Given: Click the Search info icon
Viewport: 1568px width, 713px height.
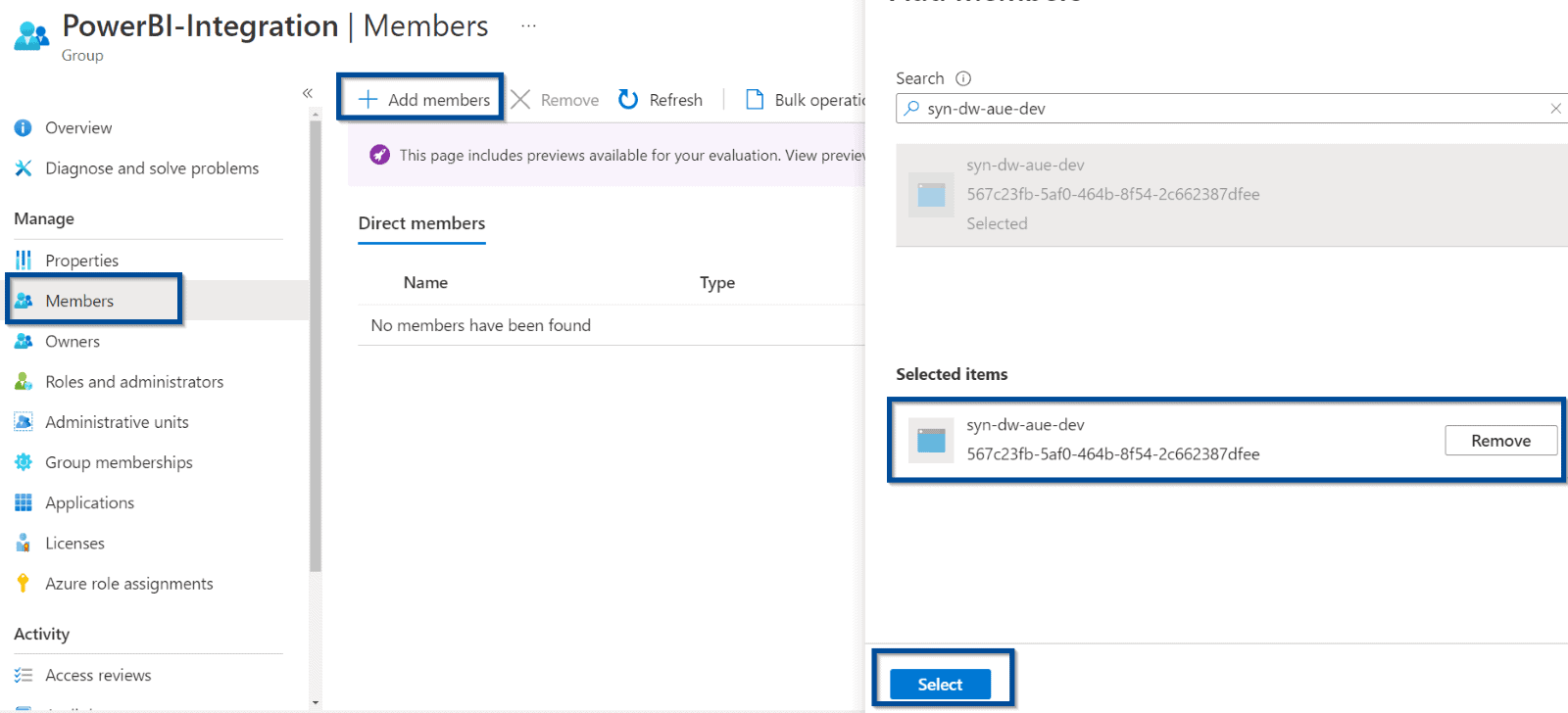Looking at the screenshot, I should (x=963, y=78).
